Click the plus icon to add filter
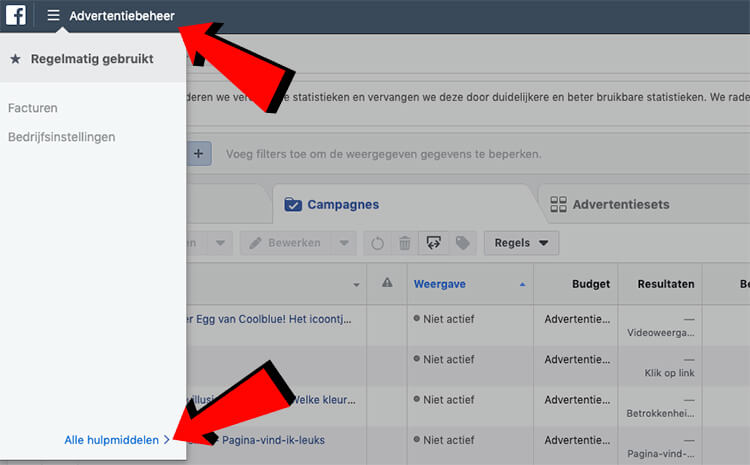Image resolution: width=750 pixels, height=465 pixels. tap(200, 154)
